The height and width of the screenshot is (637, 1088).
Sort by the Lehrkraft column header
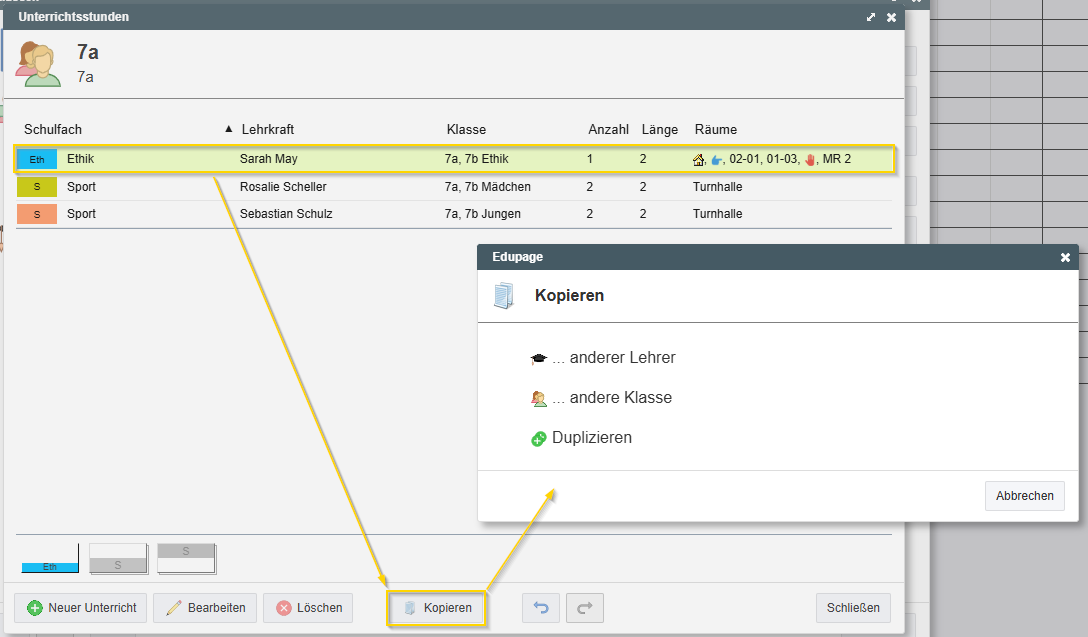(268, 130)
